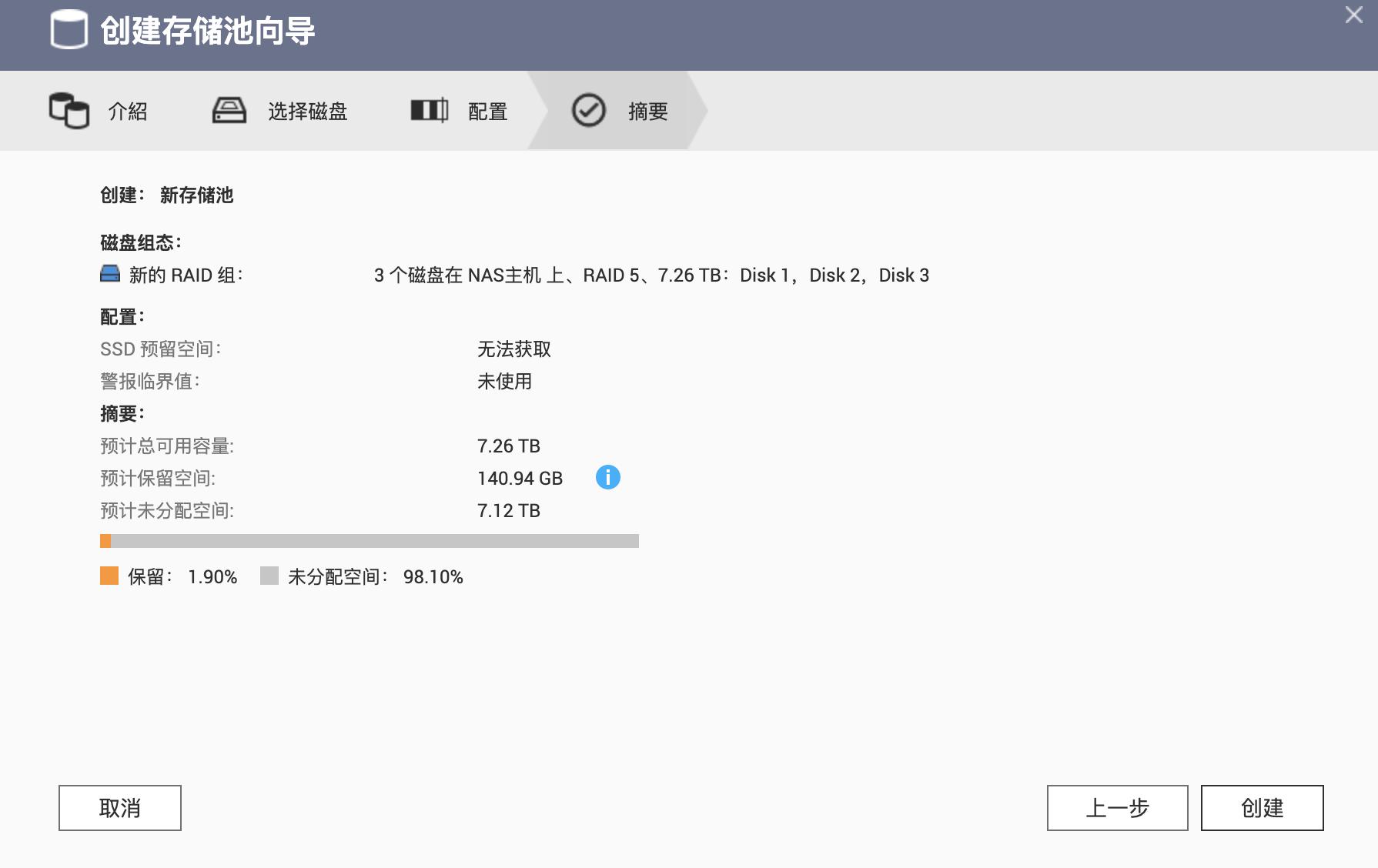Open the info tooltip beside 140.94 GB
Screen dimensions: 1378x868
point(609,477)
